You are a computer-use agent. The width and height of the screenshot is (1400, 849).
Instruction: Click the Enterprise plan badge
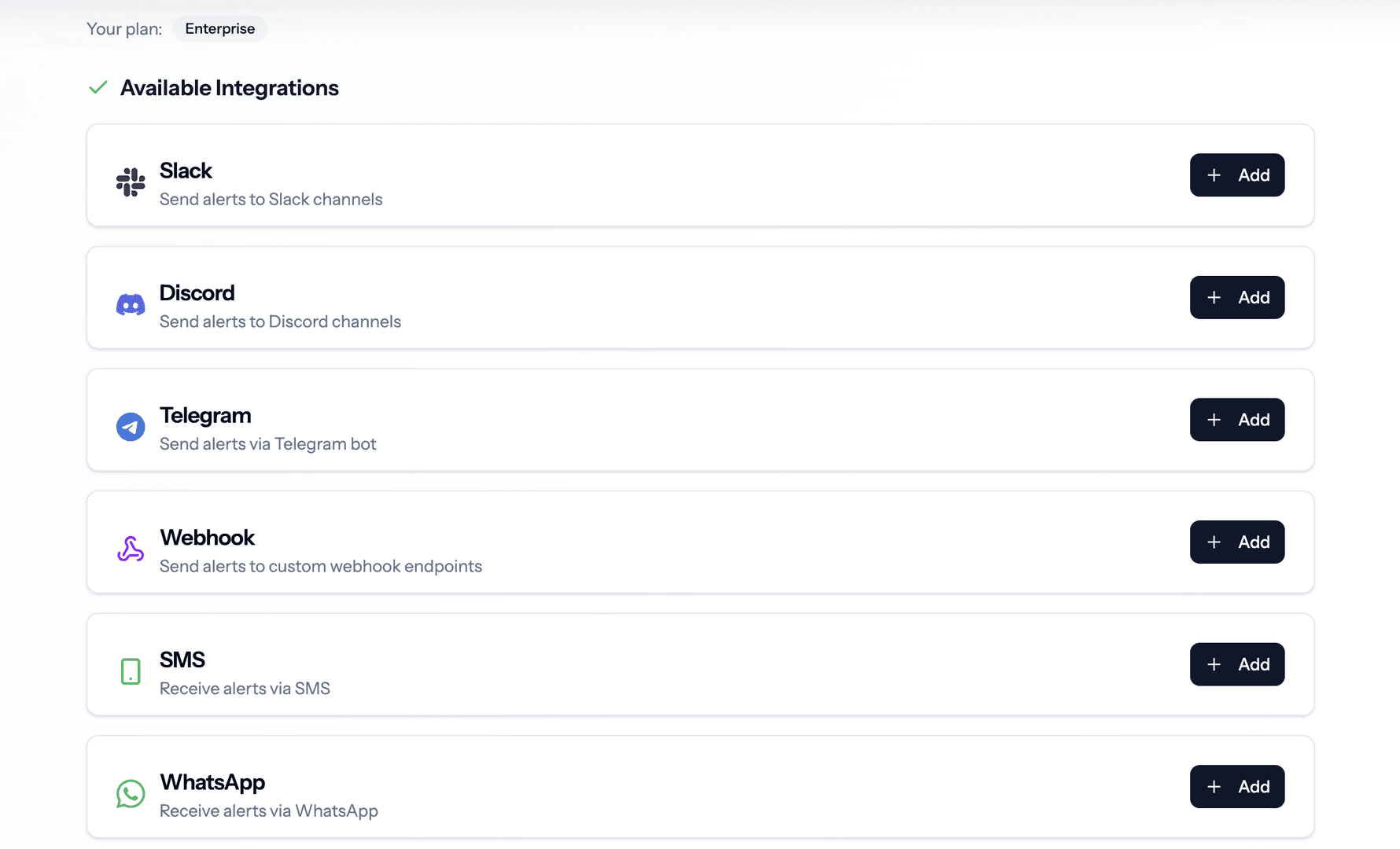coord(219,28)
